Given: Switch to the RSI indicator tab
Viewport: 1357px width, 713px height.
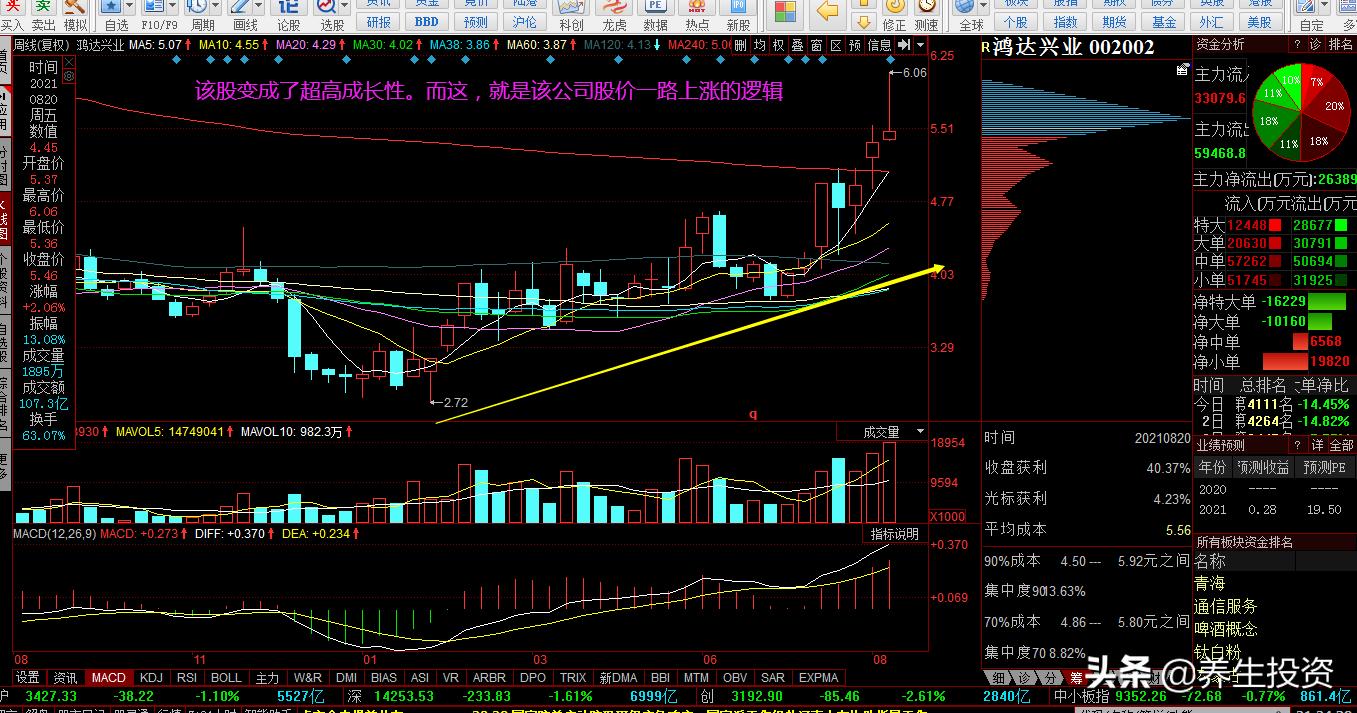Looking at the screenshot, I should tap(187, 677).
